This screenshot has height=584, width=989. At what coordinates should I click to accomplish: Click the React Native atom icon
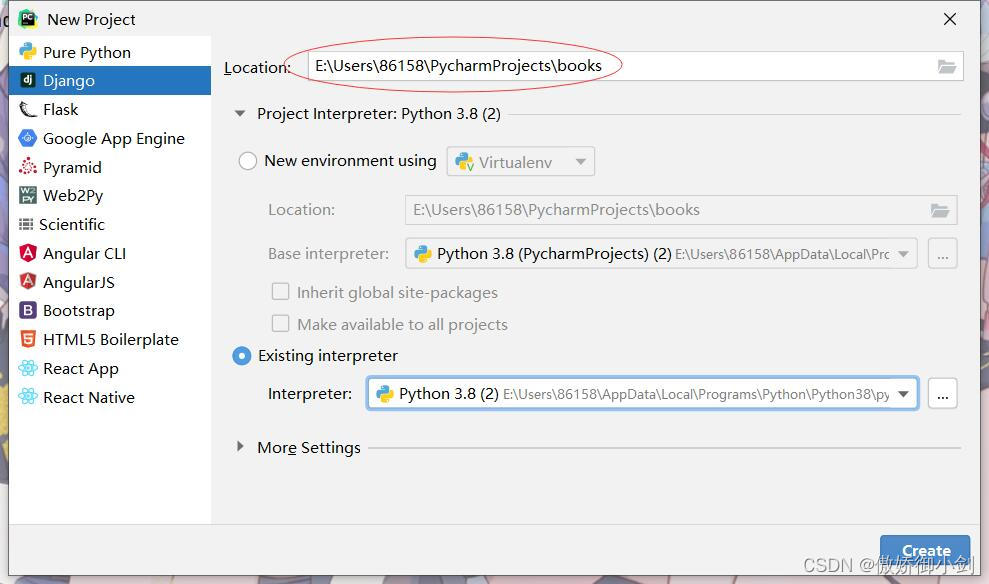tap(28, 397)
